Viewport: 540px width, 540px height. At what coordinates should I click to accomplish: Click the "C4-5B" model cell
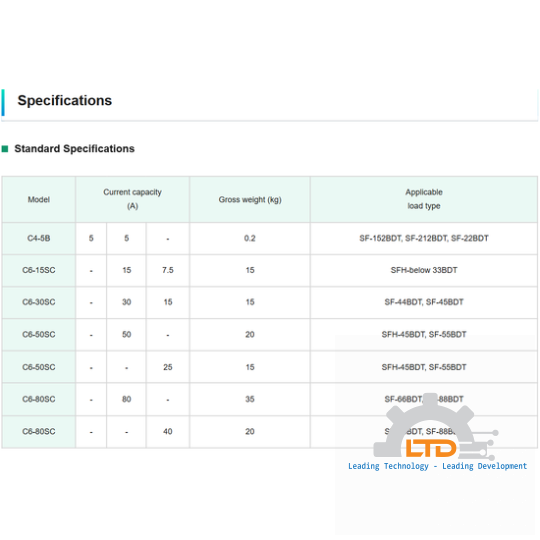click(39, 238)
